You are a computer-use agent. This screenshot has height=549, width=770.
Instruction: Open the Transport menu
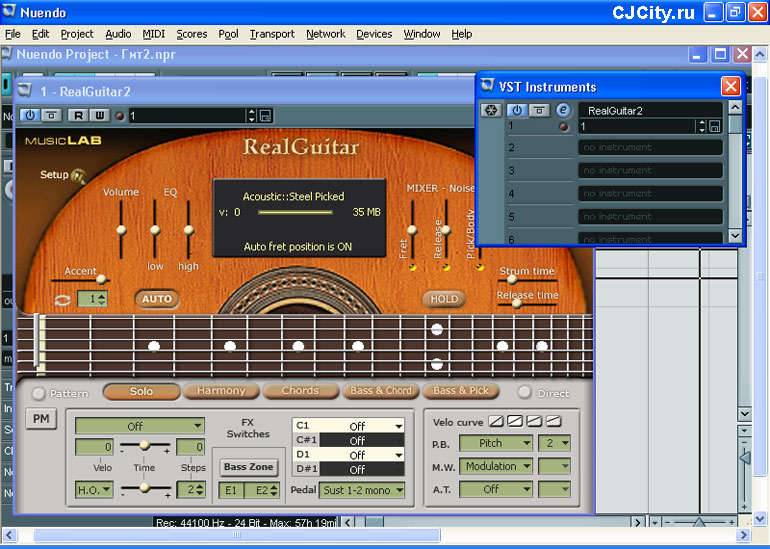[272, 34]
